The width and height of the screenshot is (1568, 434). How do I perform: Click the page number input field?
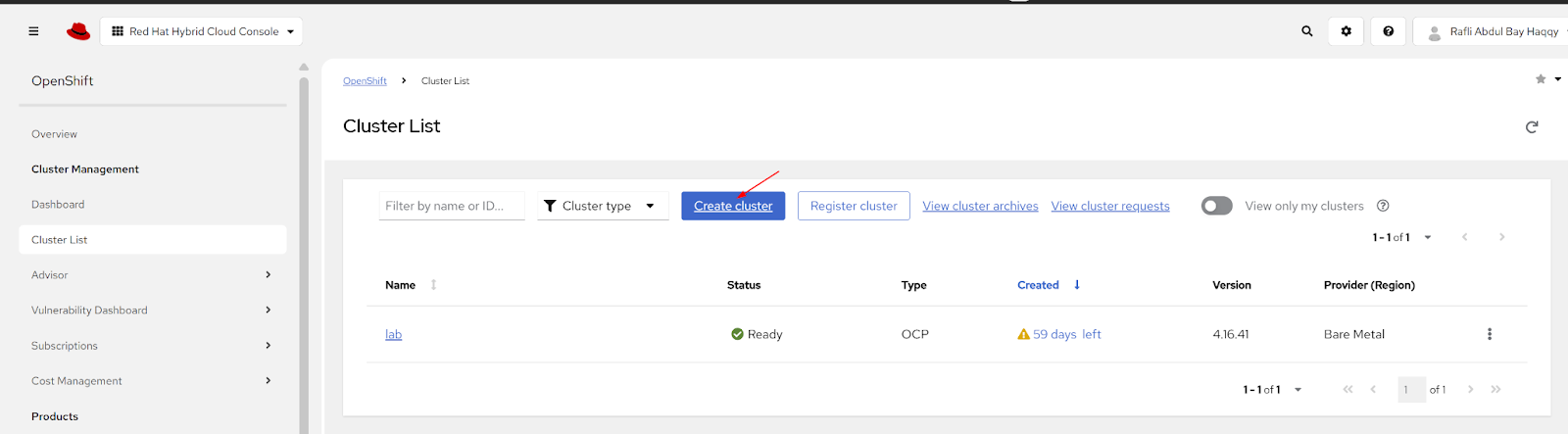[x=1411, y=390]
